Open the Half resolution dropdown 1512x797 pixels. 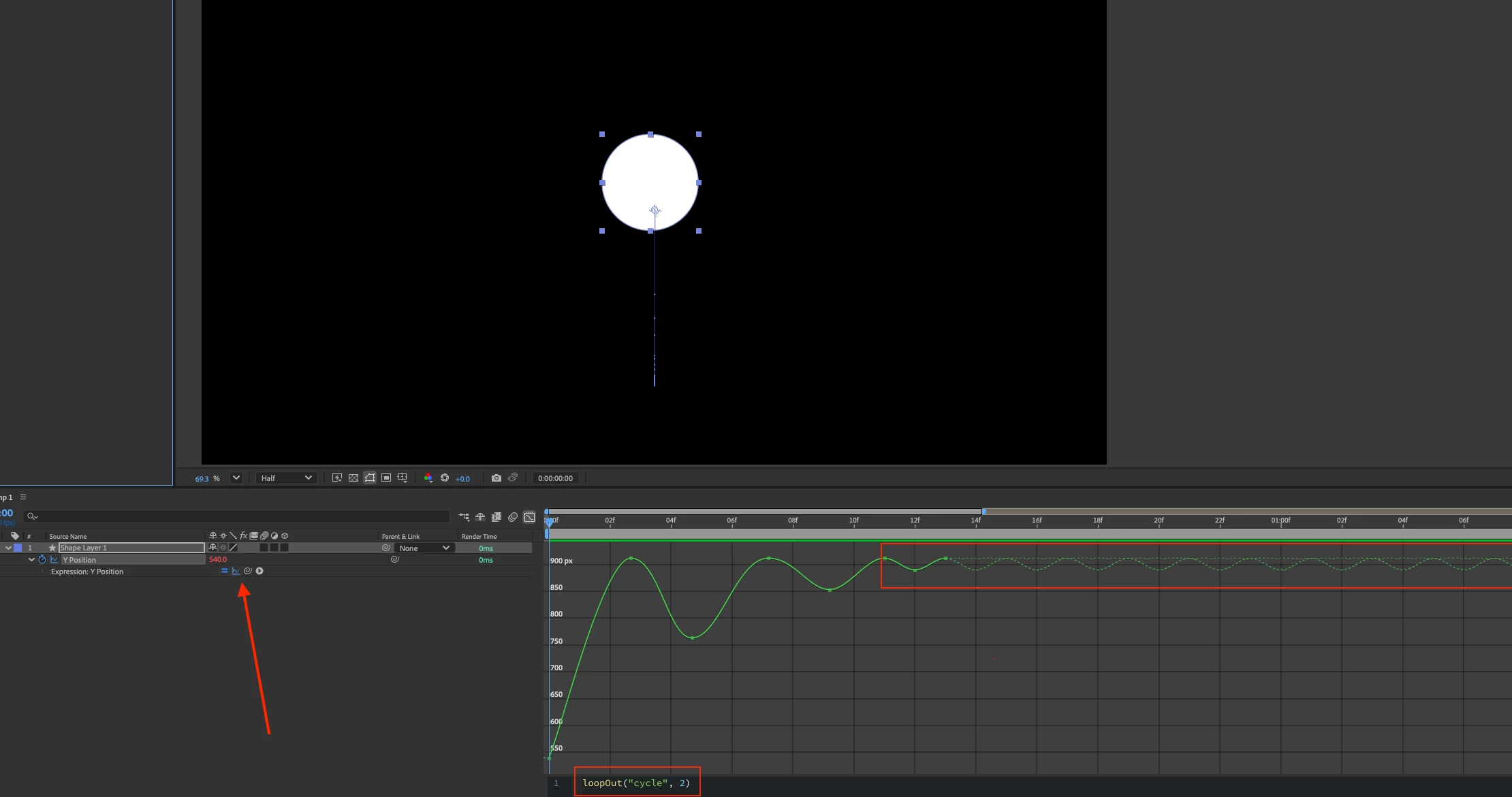286,478
